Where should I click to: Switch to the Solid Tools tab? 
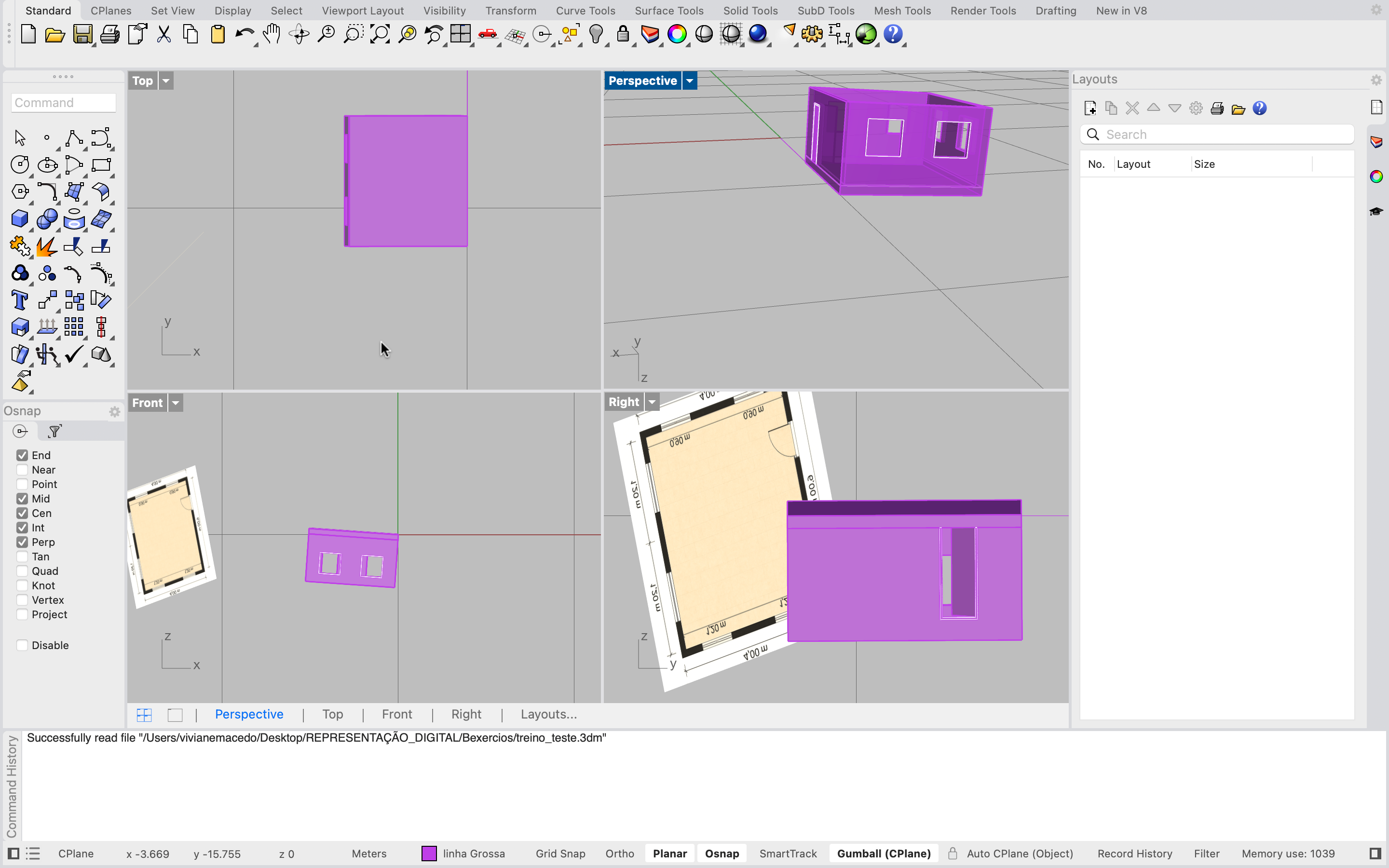[x=749, y=10]
